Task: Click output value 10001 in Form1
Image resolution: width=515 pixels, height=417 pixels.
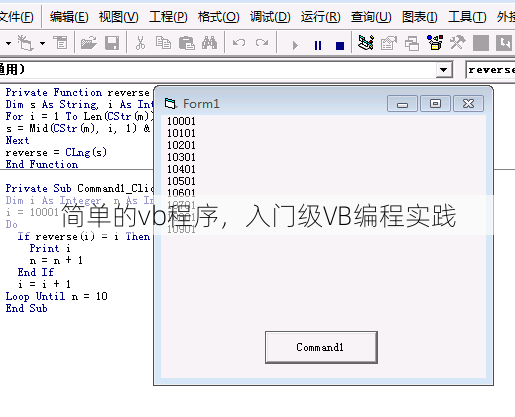Action: [x=181, y=121]
